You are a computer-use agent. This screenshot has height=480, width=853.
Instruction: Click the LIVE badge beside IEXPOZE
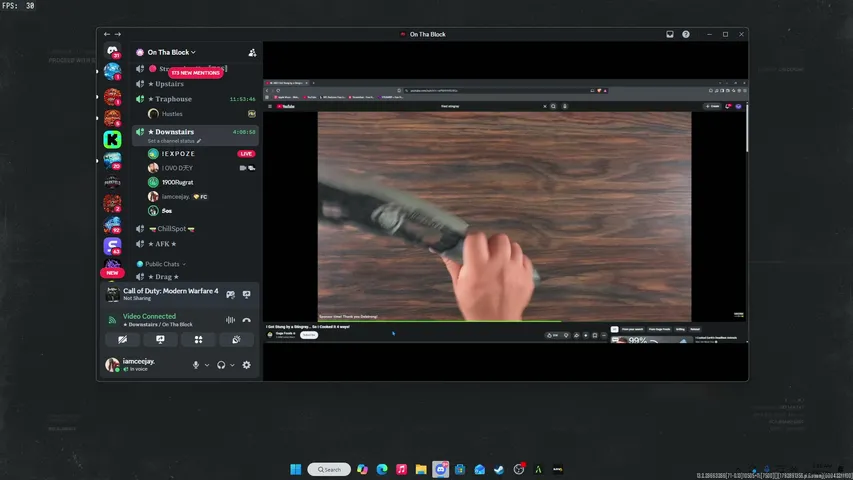(x=246, y=153)
